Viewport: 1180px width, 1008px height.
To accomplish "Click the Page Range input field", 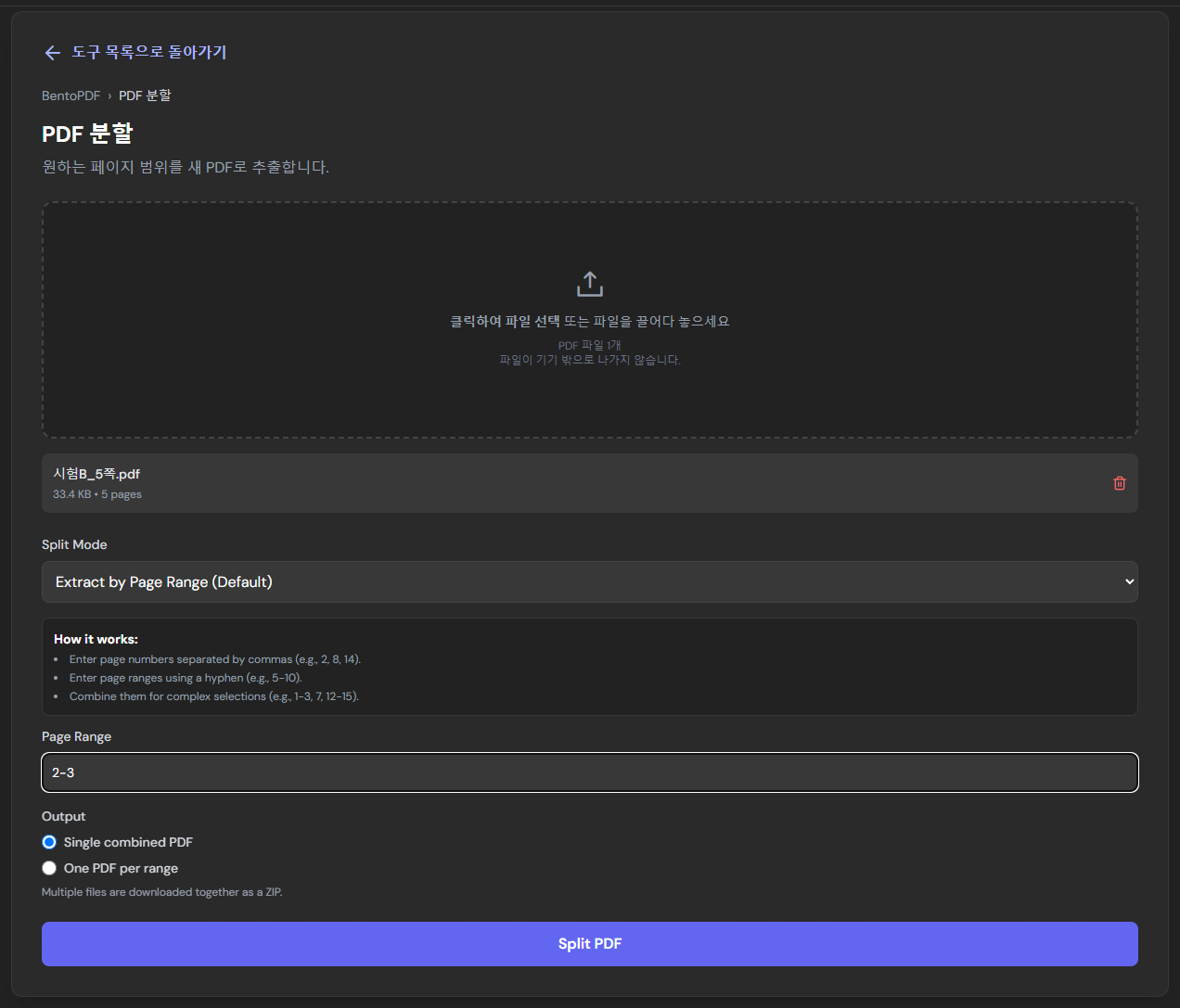I will 590,772.
